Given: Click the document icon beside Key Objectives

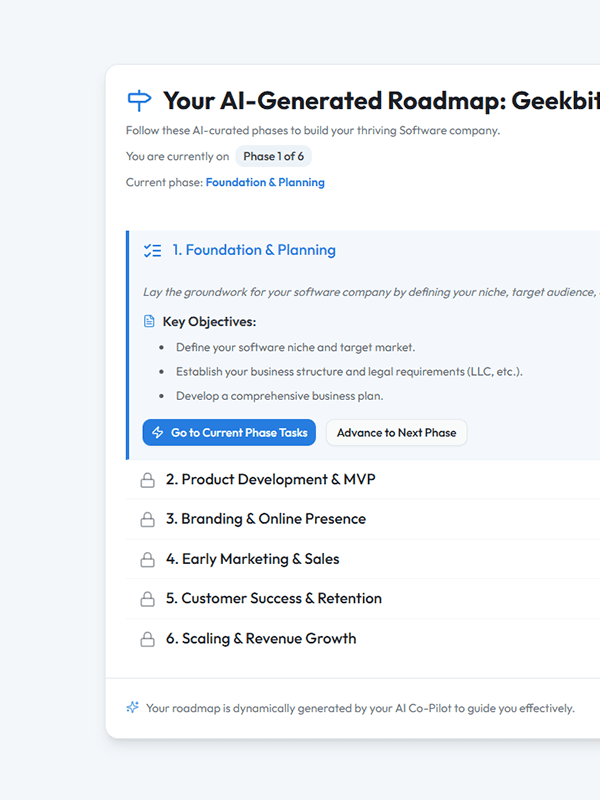Looking at the screenshot, I should (x=148, y=321).
